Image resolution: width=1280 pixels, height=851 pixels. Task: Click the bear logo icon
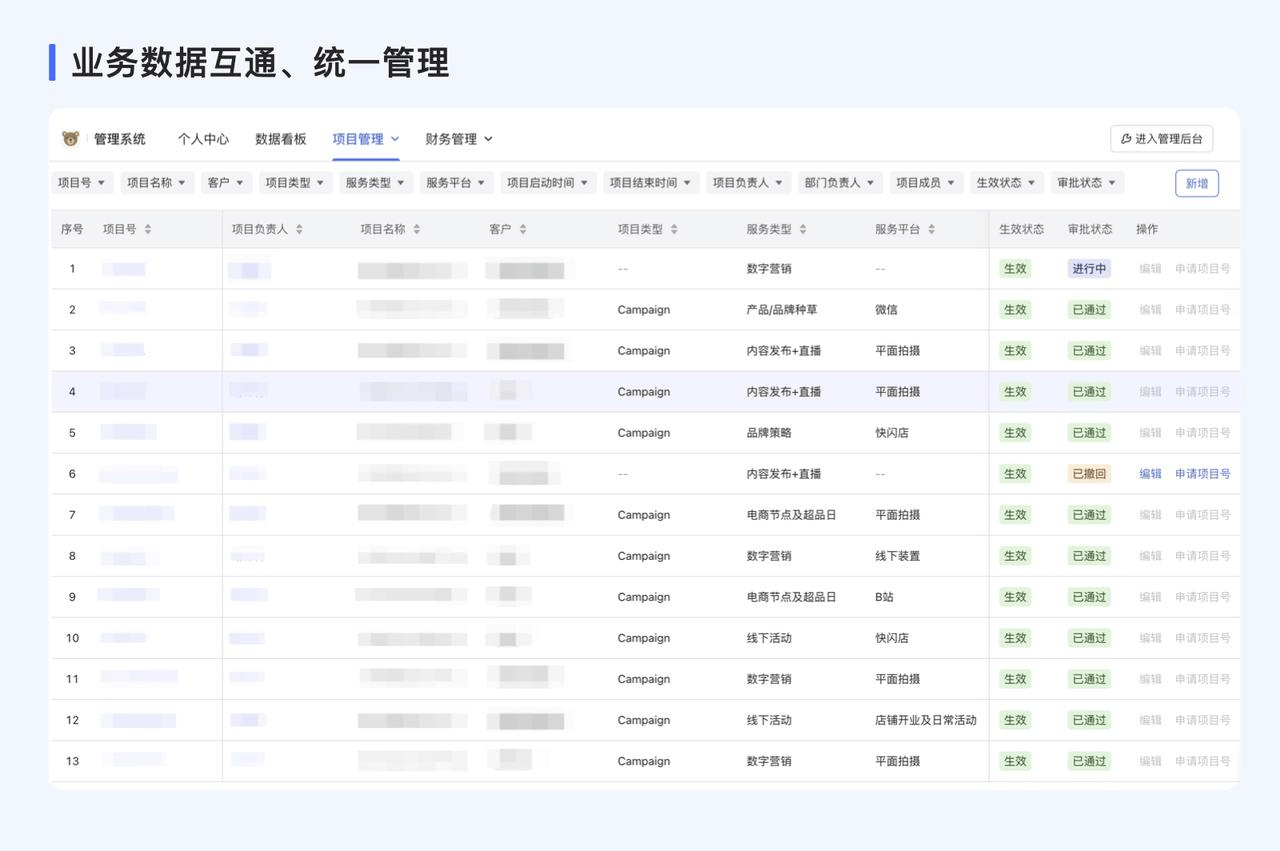[70, 139]
